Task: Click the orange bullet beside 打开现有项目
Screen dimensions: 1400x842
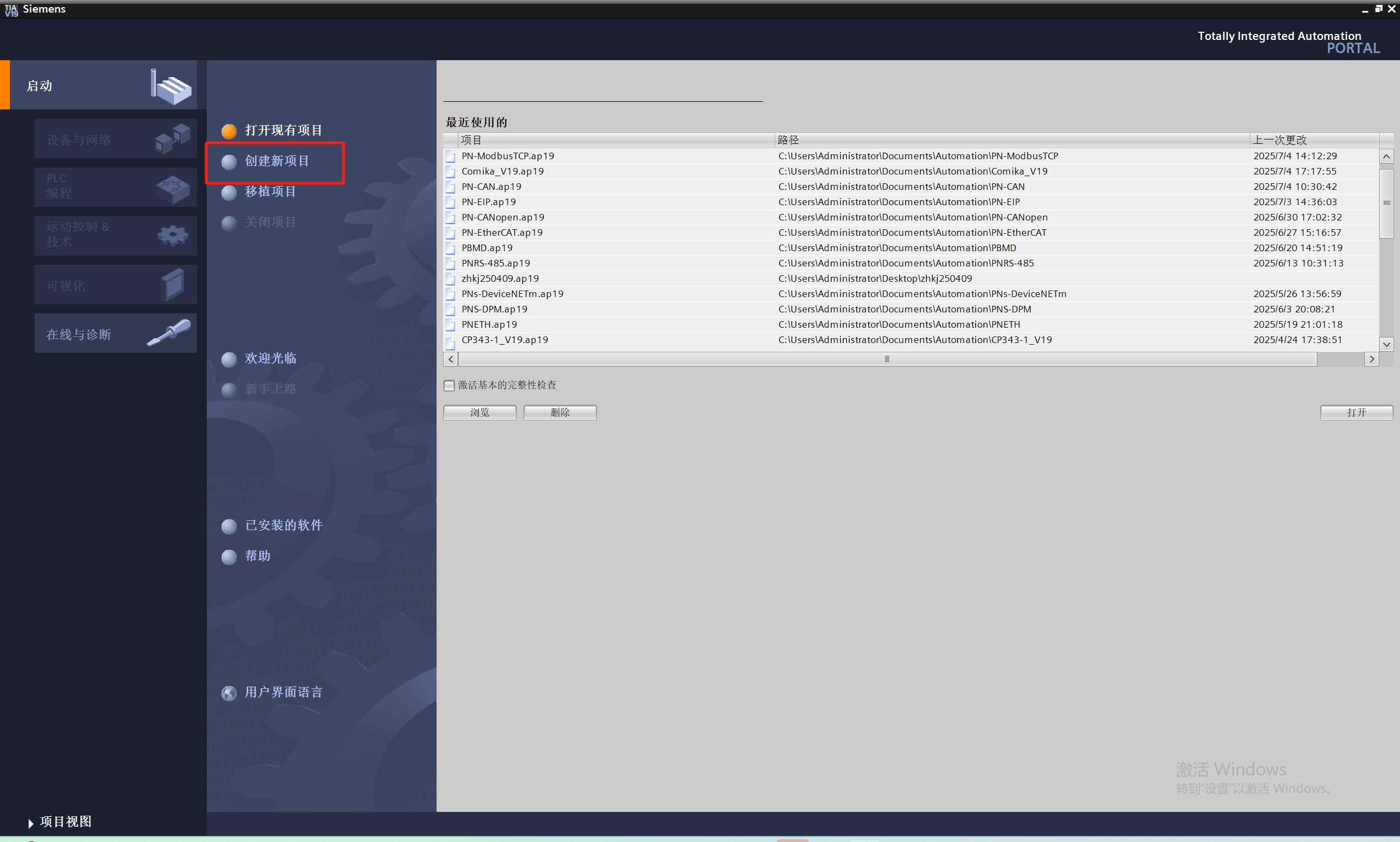Action: [x=229, y=132]
